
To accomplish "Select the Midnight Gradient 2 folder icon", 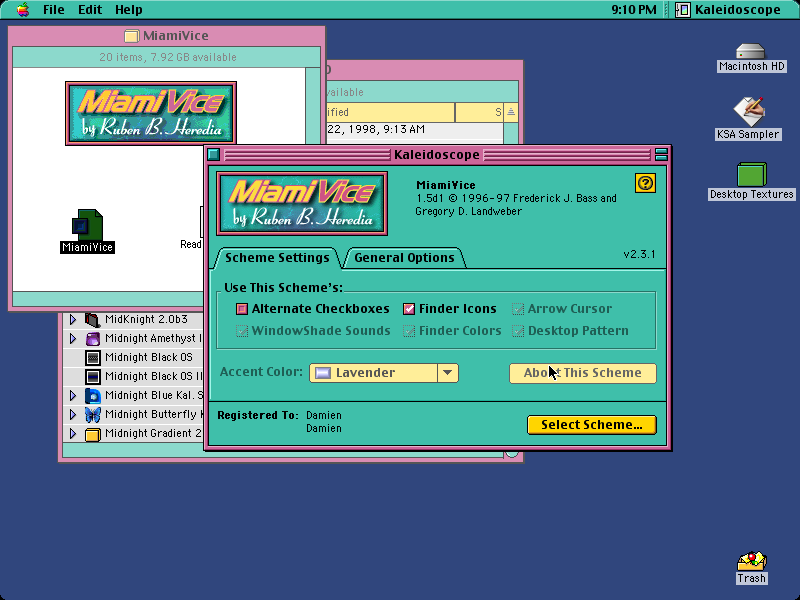I will (92, 434).
